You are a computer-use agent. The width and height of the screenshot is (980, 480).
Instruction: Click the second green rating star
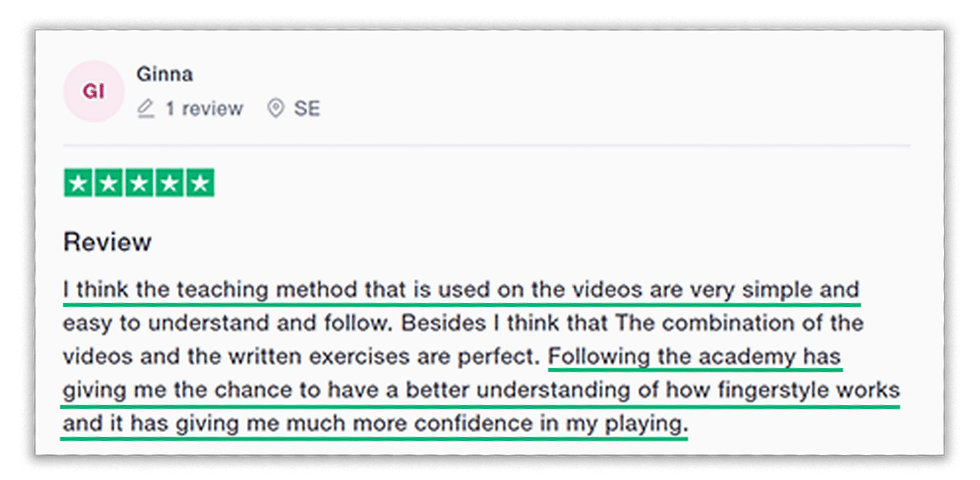click(x=109, y=183)
